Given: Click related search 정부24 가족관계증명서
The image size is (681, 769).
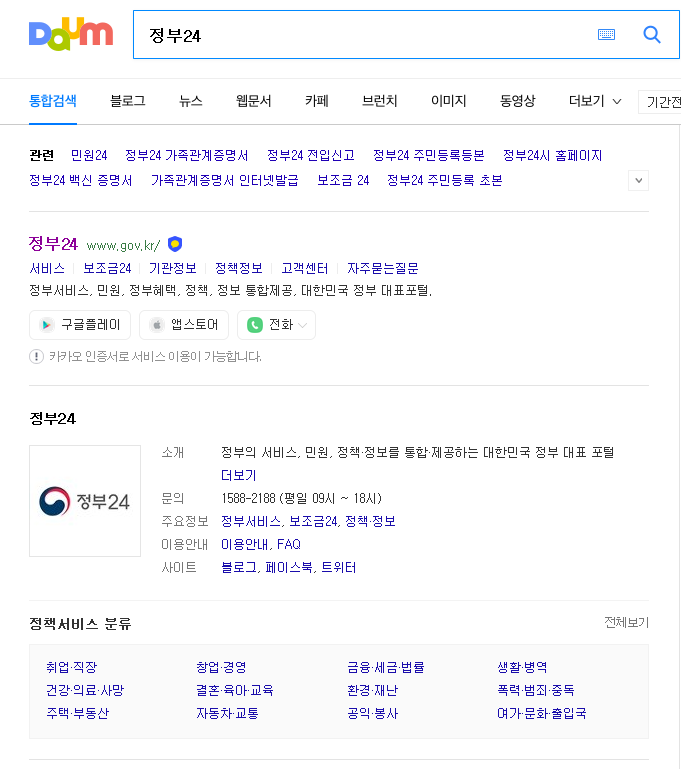Looking at the screenshot, I should [x=186, y=155].
